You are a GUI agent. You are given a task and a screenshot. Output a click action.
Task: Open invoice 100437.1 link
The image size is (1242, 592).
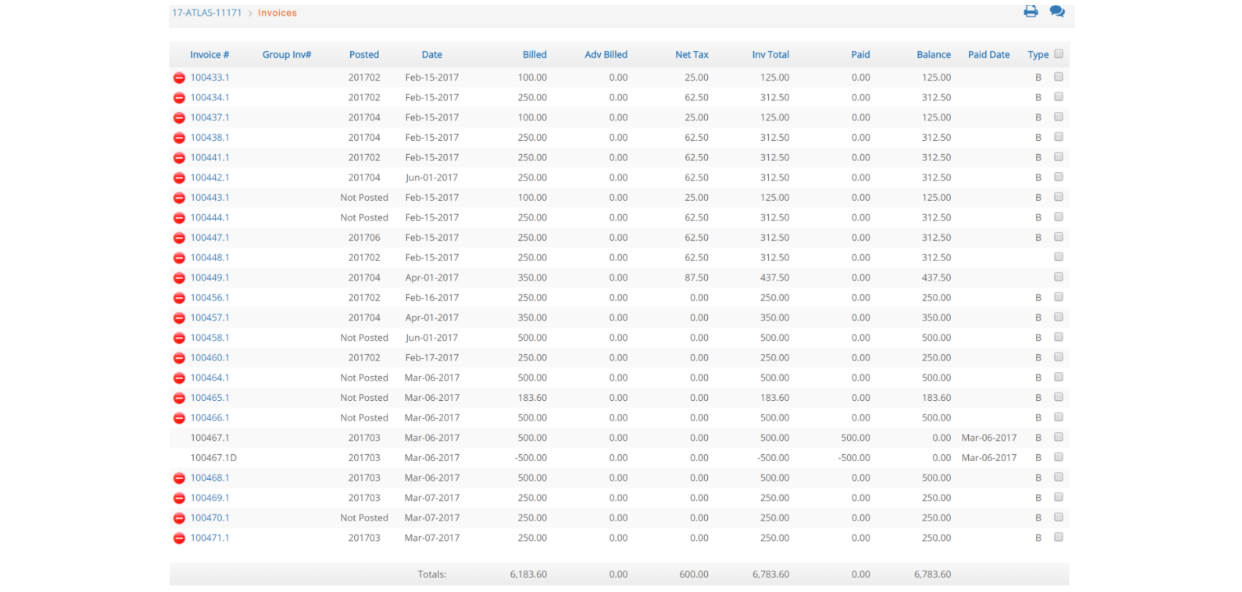pos(210,118)
